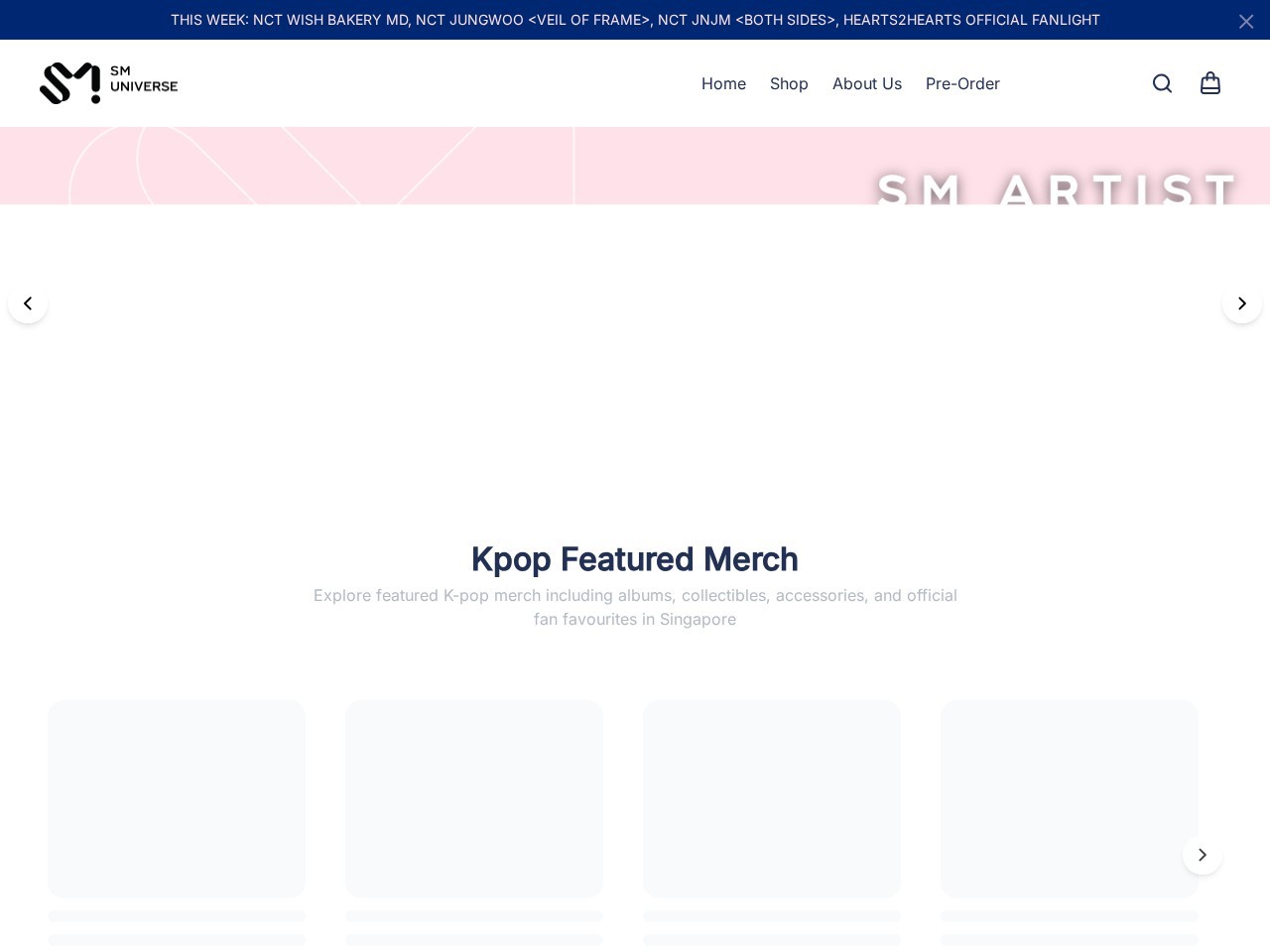Open the About Us page
Screen dimensions: 1270x952
pyautogui.click(x=866, y=83)
